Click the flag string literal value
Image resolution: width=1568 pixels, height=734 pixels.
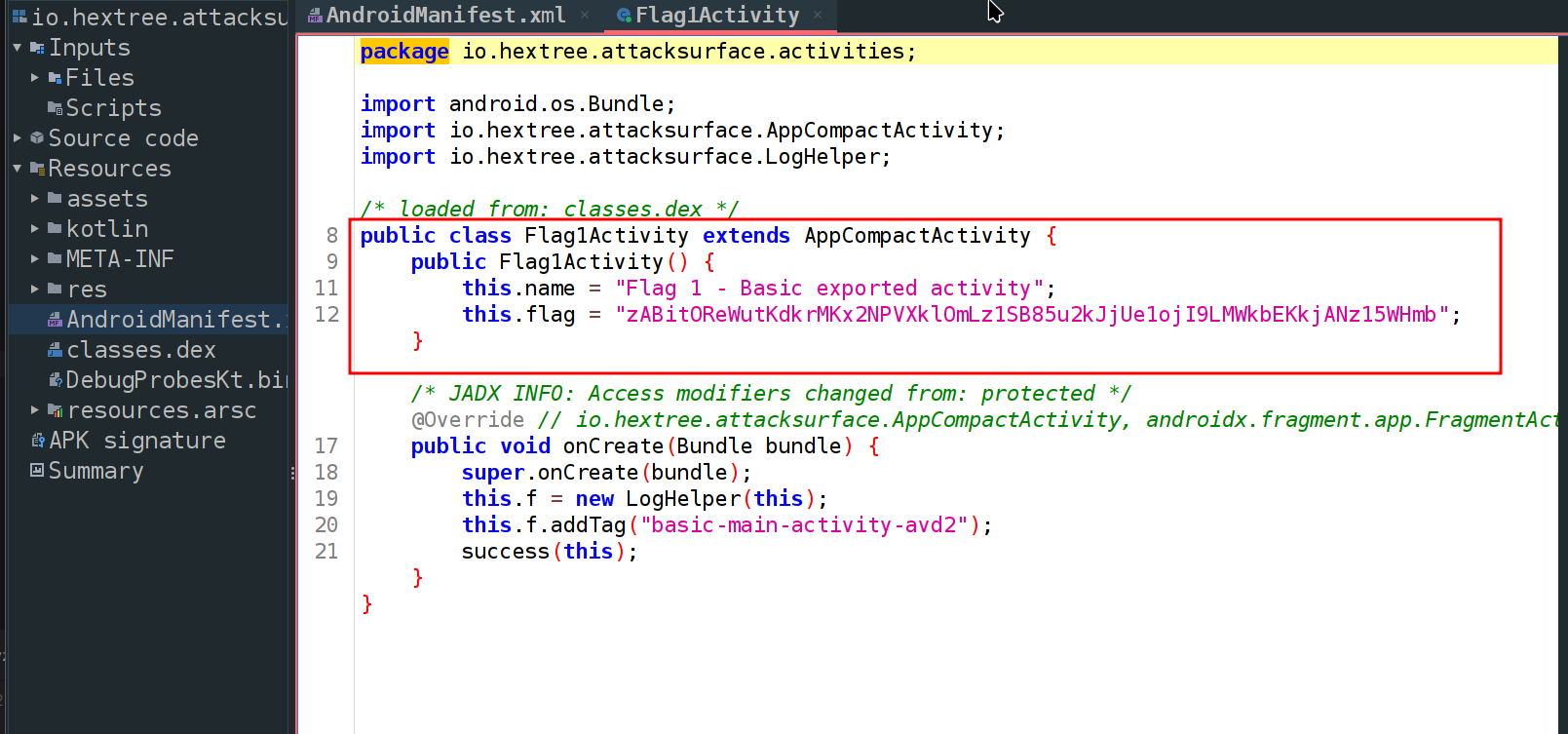(x=1032, y=315)
